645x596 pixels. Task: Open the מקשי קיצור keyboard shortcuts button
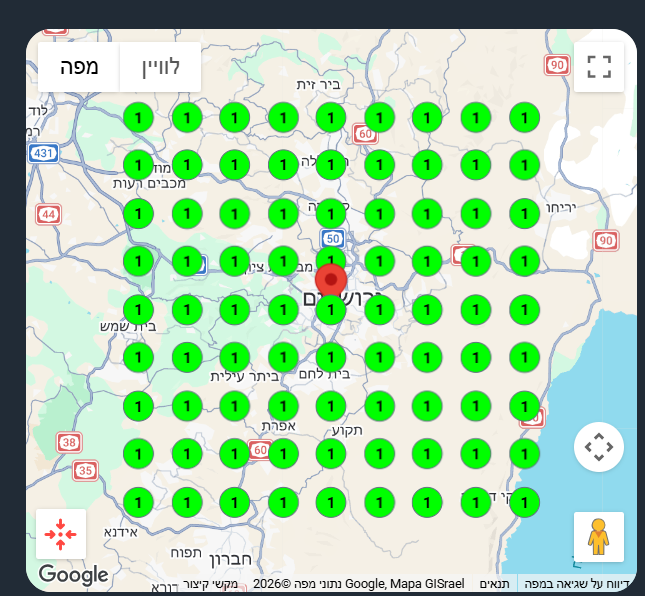click(210, 584)
